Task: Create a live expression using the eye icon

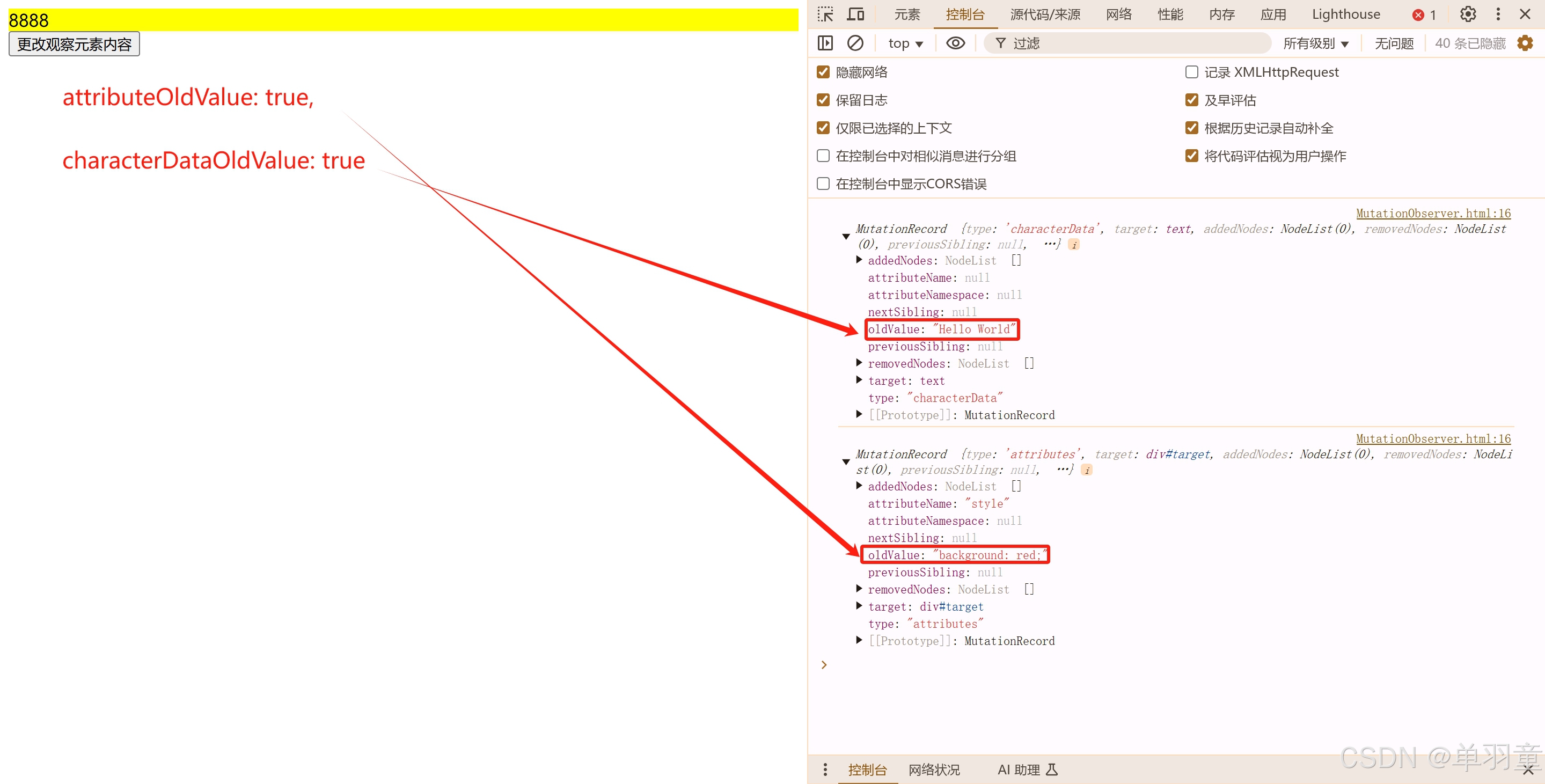Action: [955, 42]
